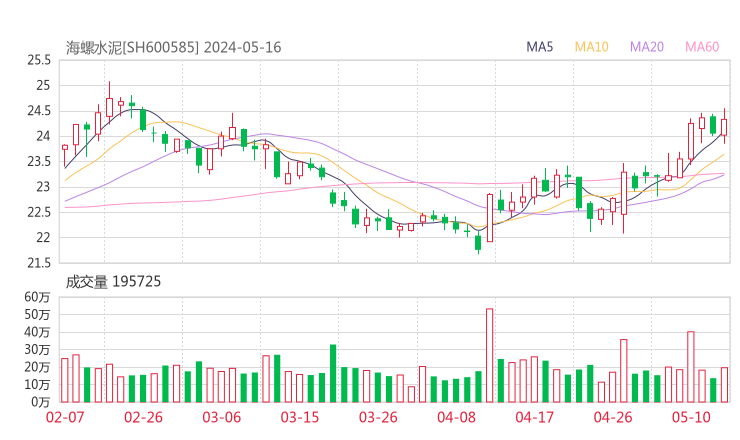Click the MA5 legend label
740x440 pixels.
click(539, 47)
